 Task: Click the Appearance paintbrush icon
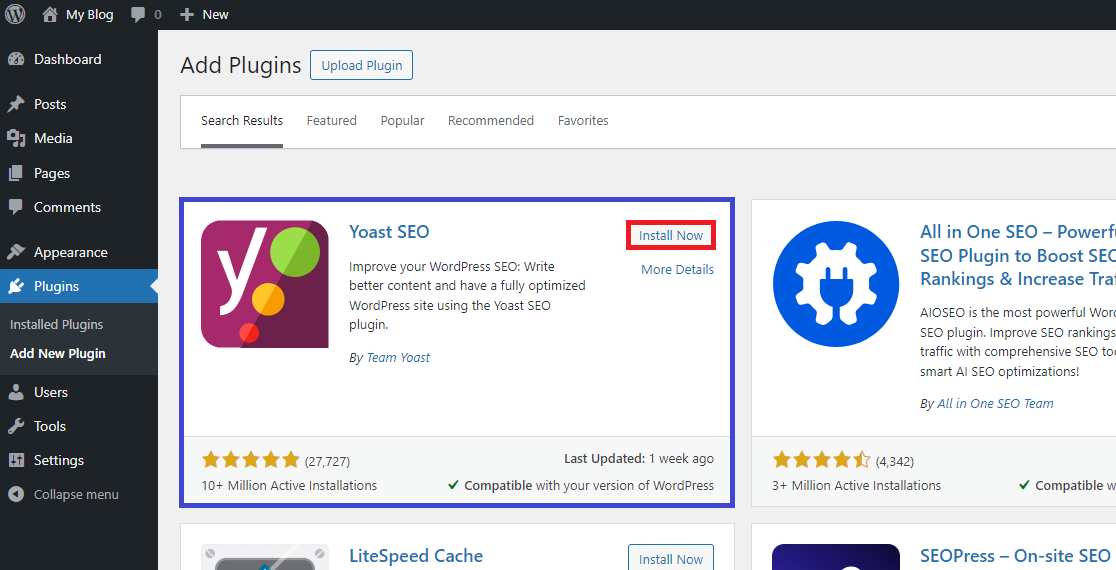click(x=16, y=252)
